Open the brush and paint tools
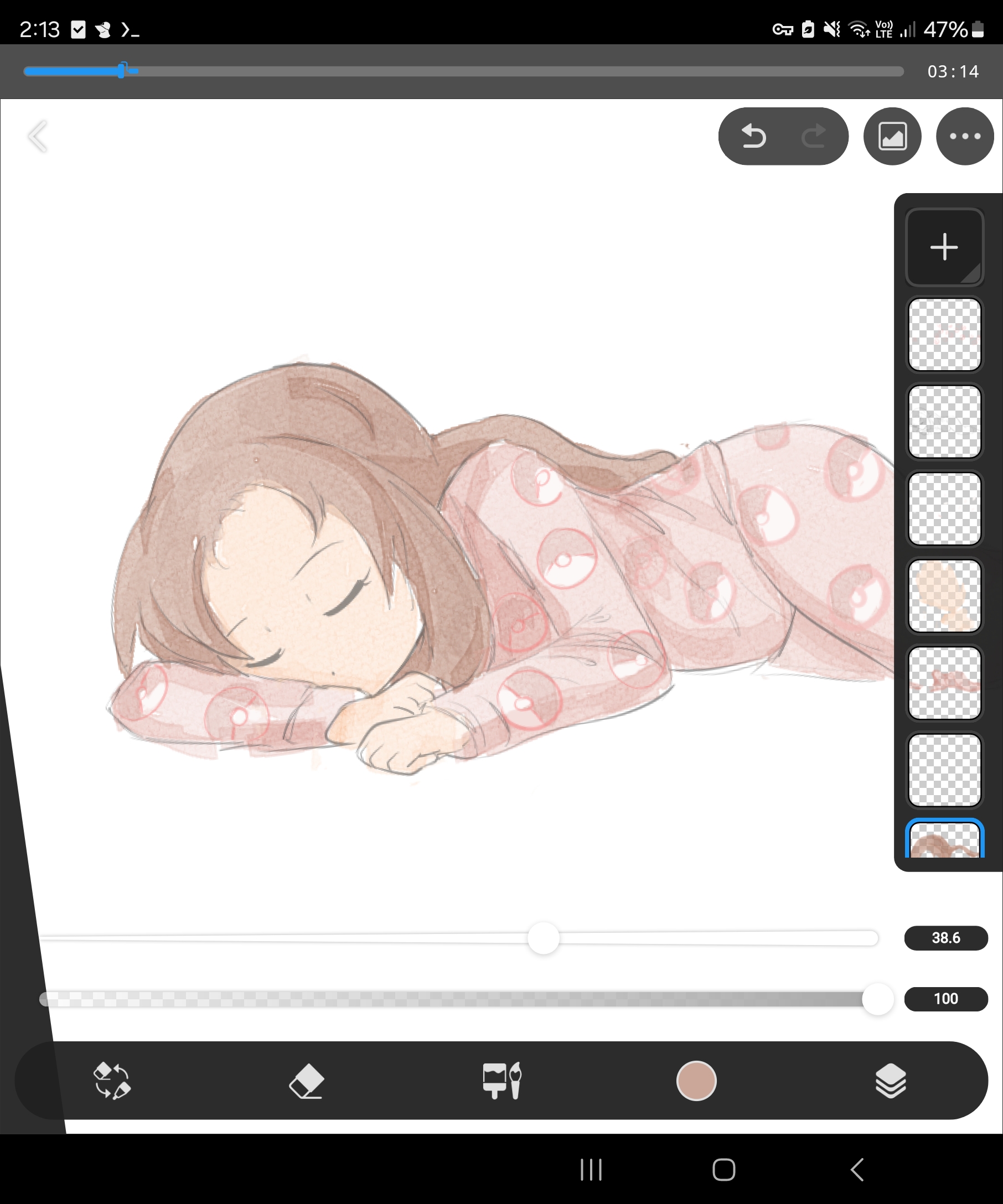Screen dimensions: 1003x1204 (x=502, y=1081)
